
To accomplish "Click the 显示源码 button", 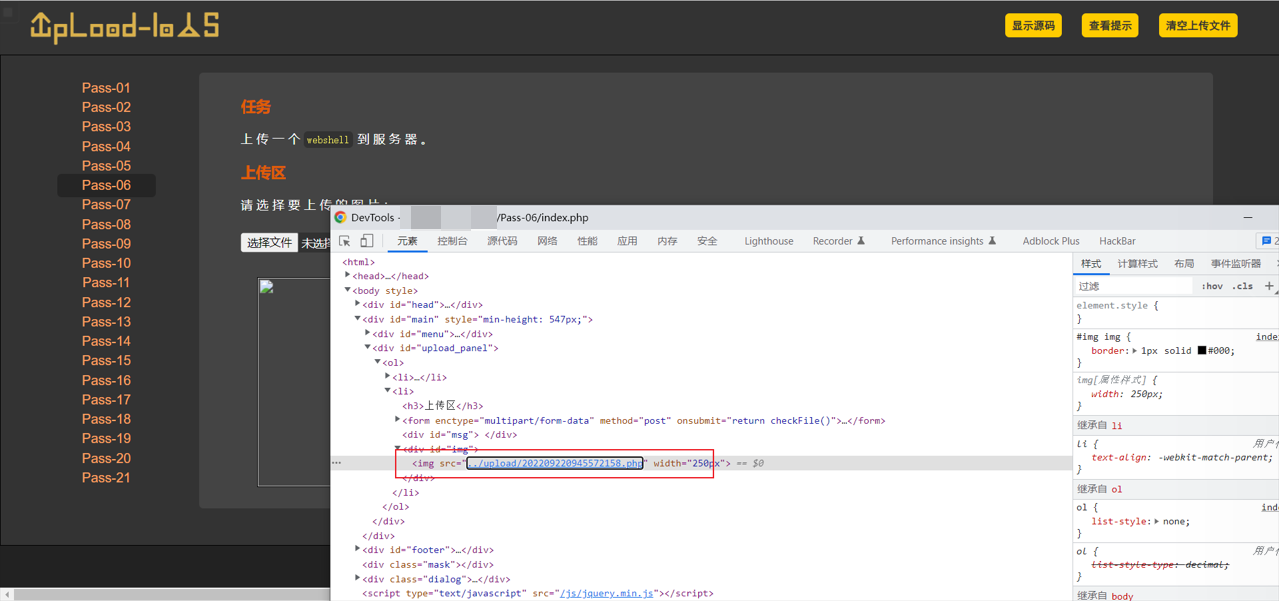I will pyautogui.click(x=1033, y=26).
